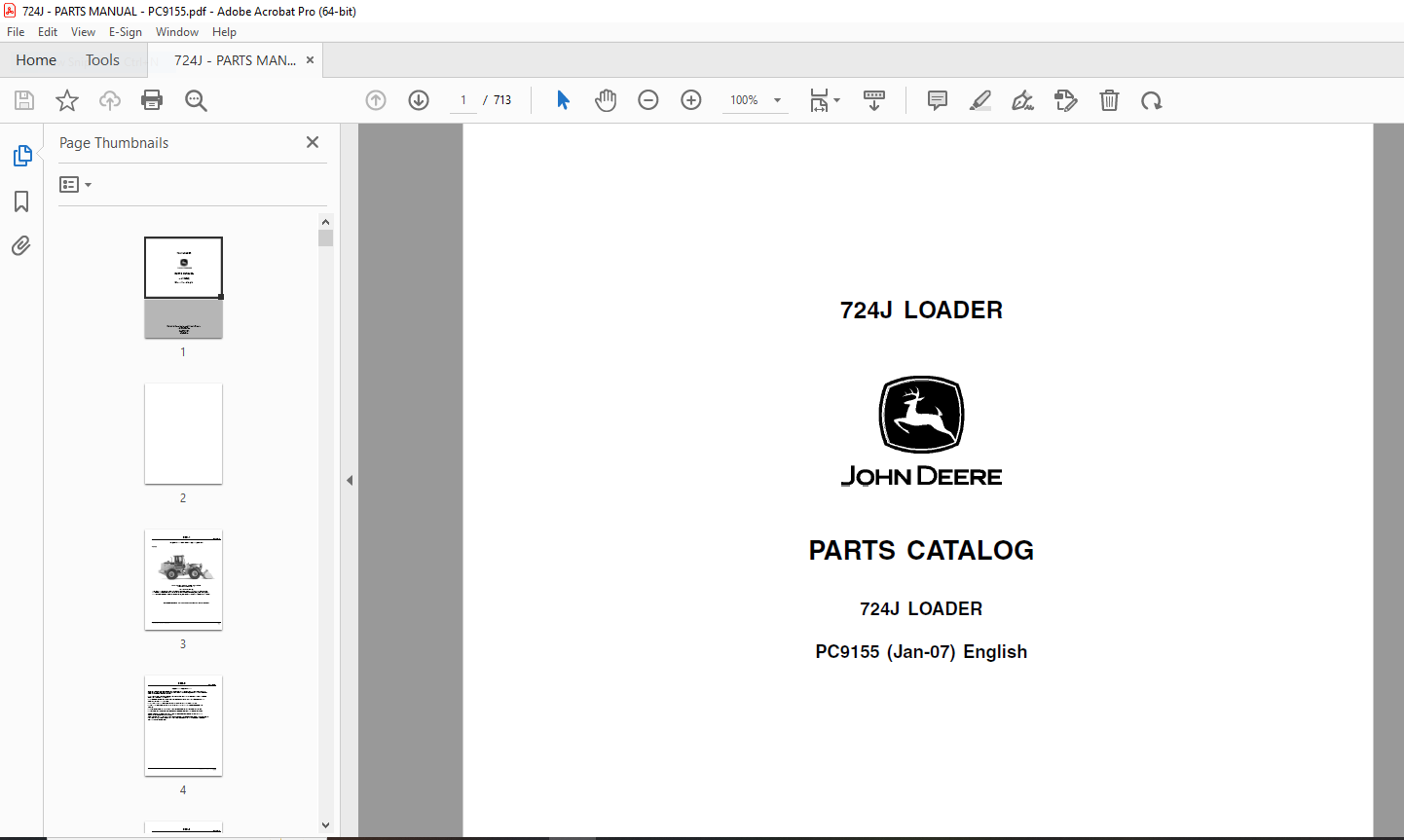This screenshot has height=840, width=1404.
Task: Add a sticky note comment
Action: tap(938, 100)
